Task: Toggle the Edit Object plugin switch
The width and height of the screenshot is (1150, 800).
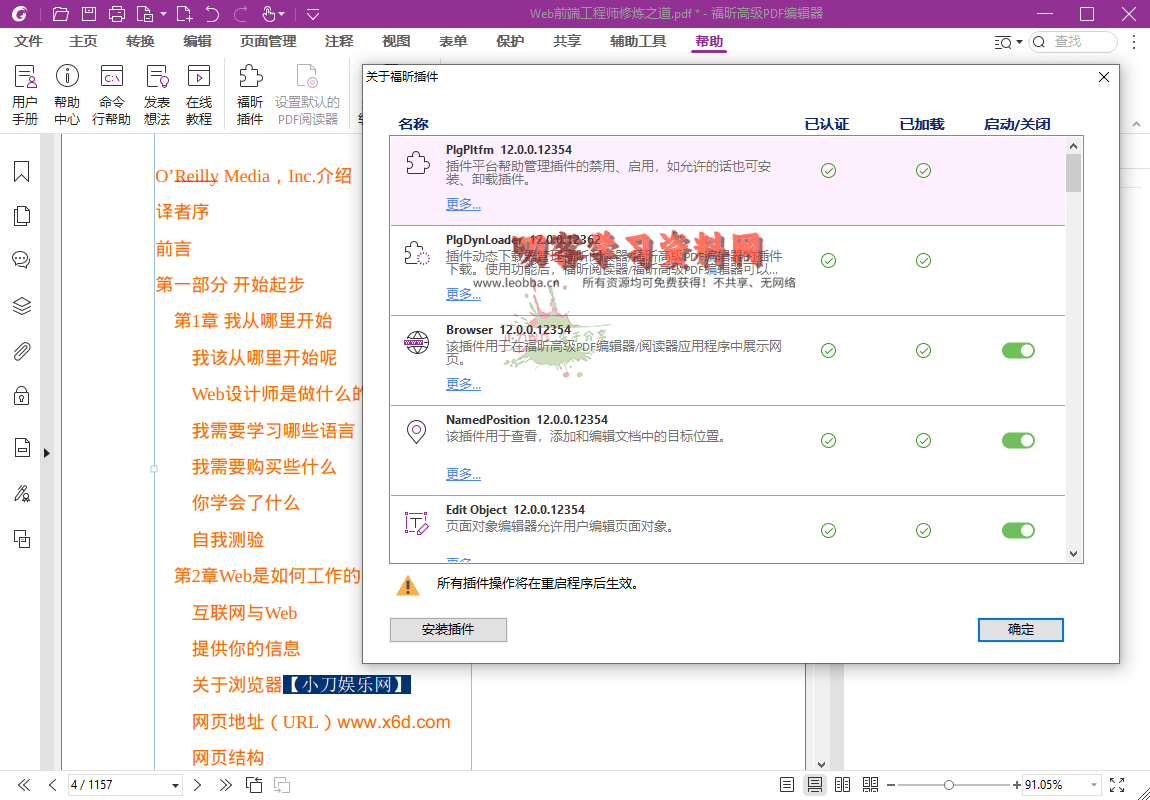Action: click(1018, 530)
